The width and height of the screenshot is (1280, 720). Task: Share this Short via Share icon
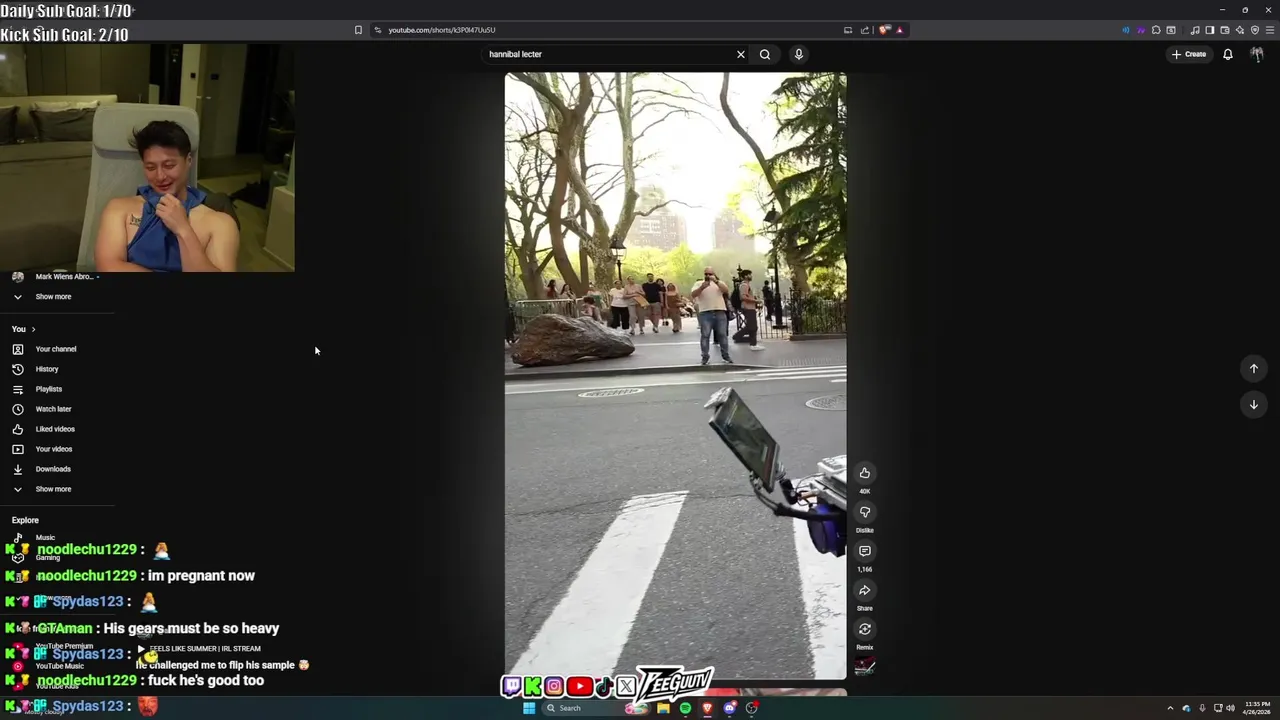865,590
